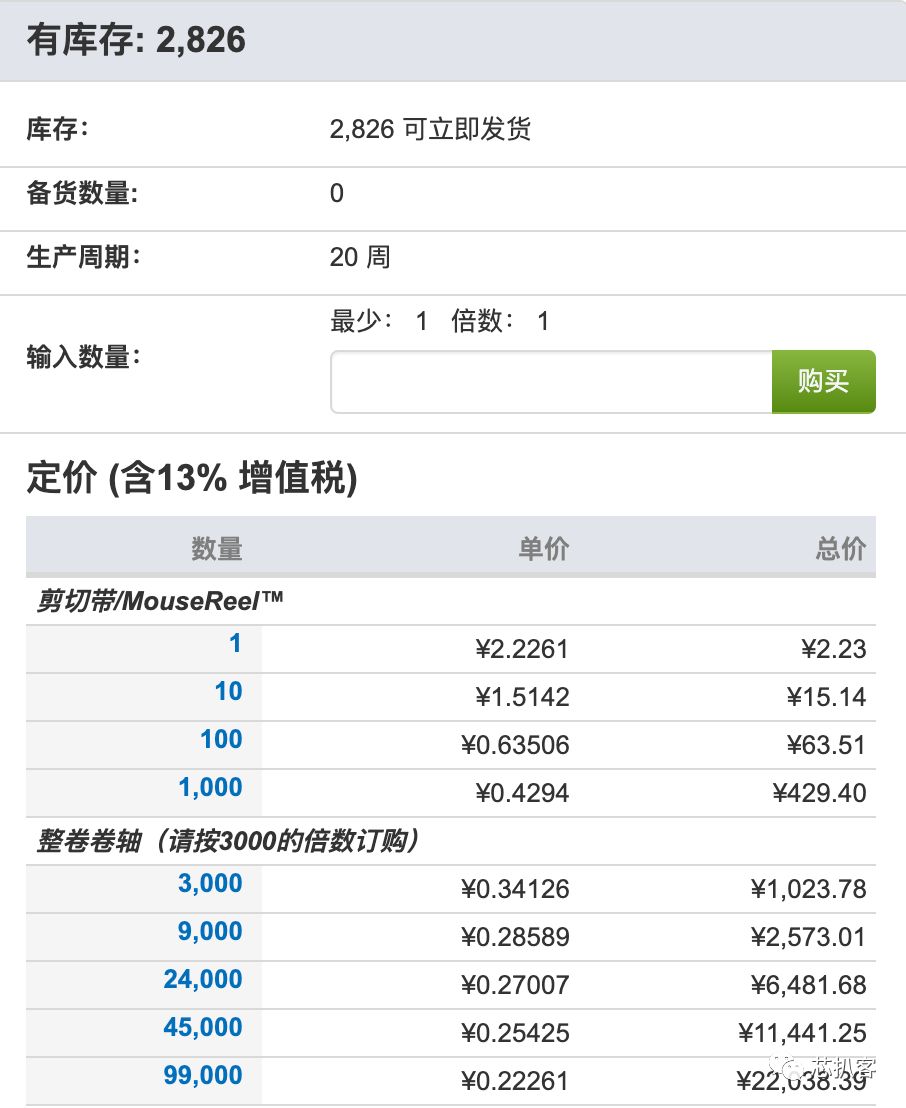Click the 定价 (含13% 增值税) heading
This screenshot has width=906, height=1108.
pos(192,478)
